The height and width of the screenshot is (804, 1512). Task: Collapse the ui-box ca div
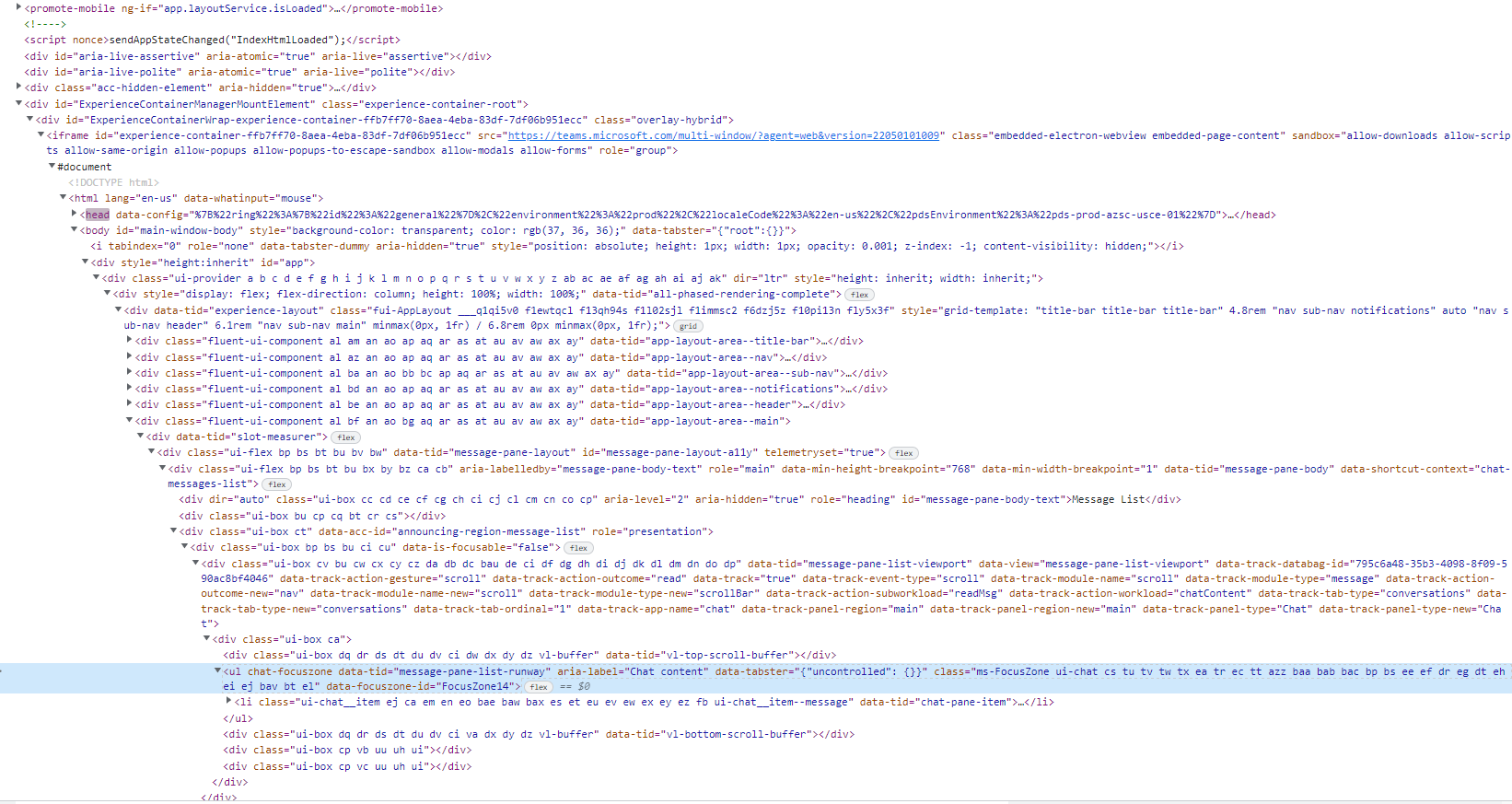tap(207, 638)
